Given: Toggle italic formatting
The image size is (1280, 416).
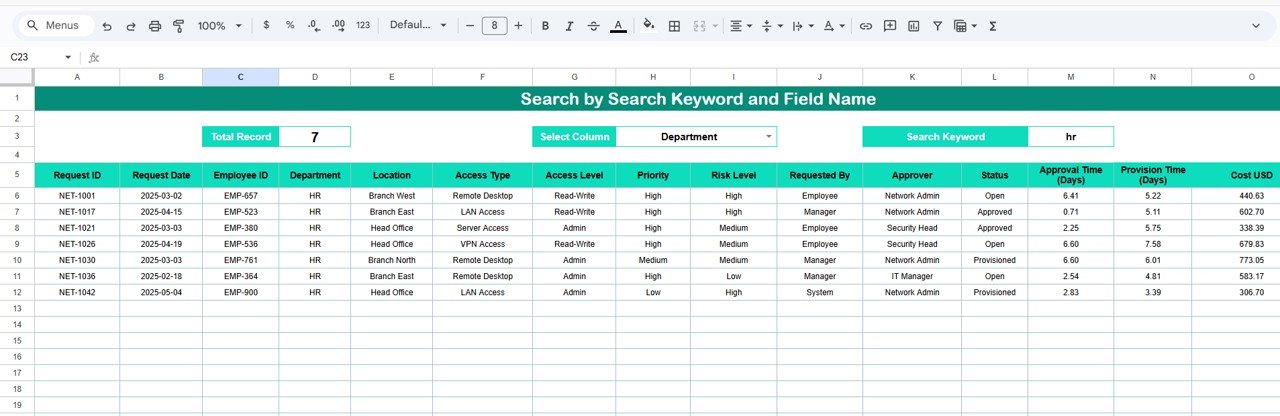Looking at the screenshot, I should click(x=570, y=26).
